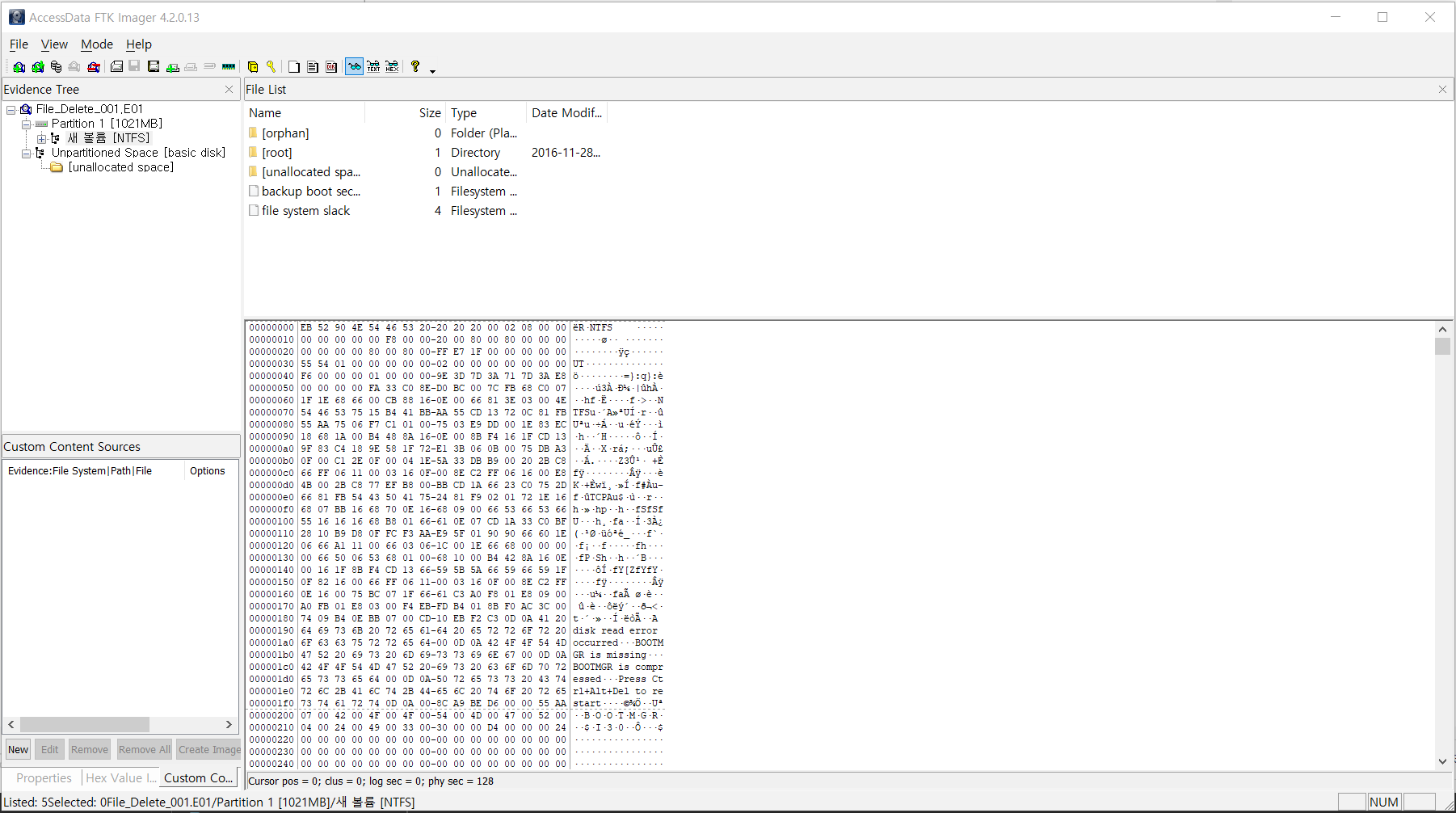1456x813 pixels.
Task: Toggle the TEXT view mode icon
Action: 373,67
